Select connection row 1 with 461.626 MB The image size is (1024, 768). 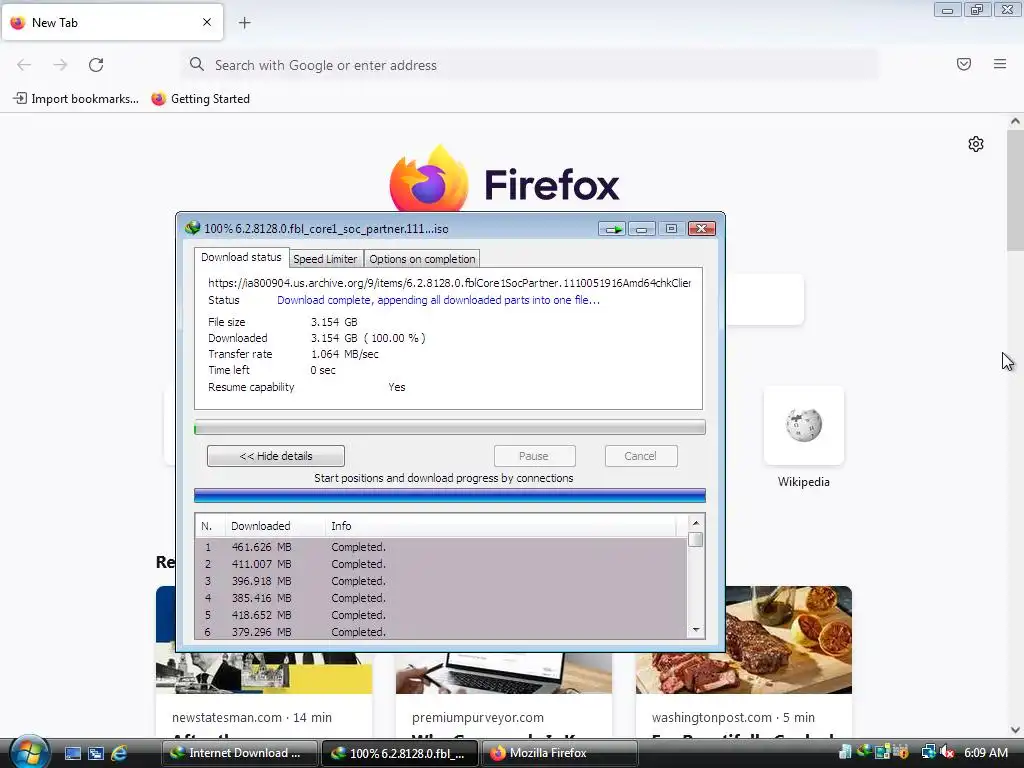click(x=441, y=547)
